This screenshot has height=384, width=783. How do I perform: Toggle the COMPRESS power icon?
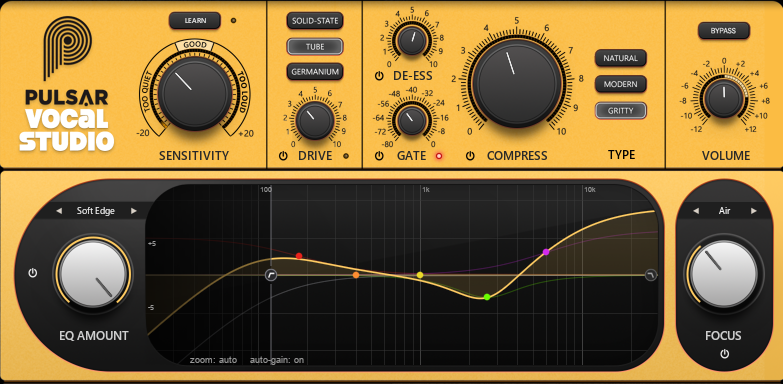(x=470, y=156)
